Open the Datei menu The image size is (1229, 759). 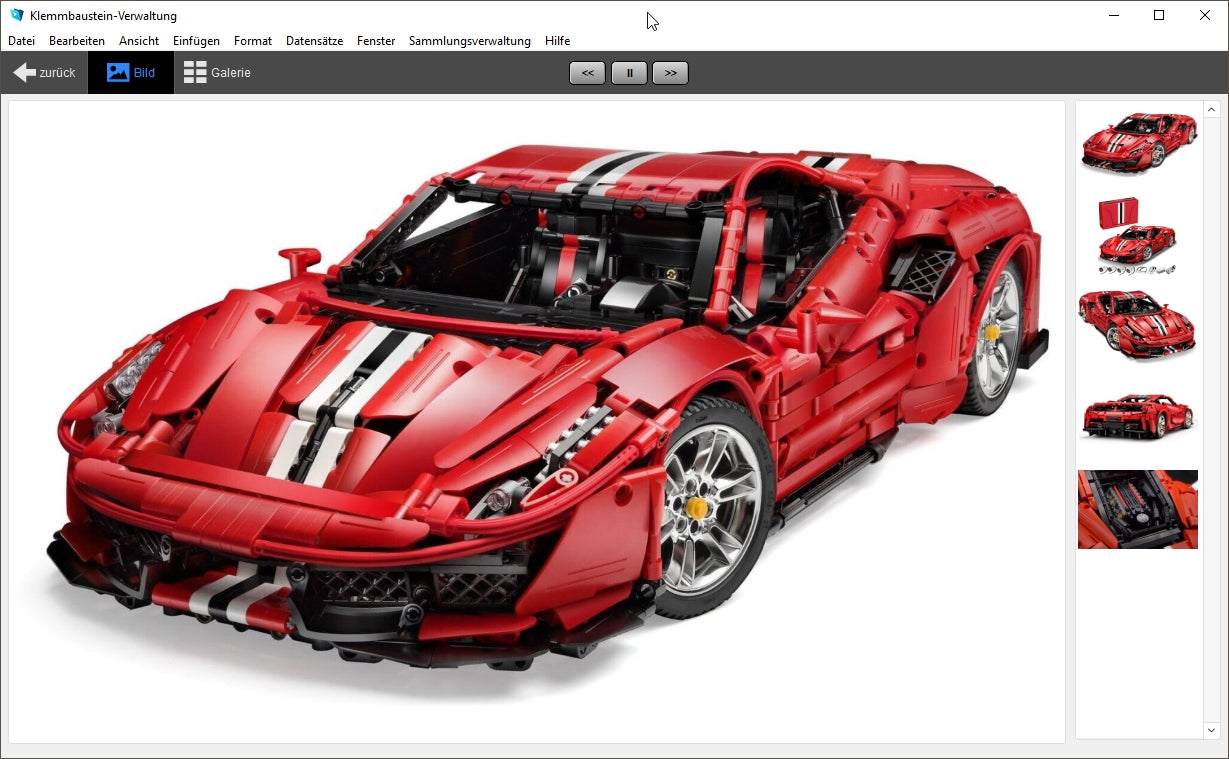click(21, 41)
